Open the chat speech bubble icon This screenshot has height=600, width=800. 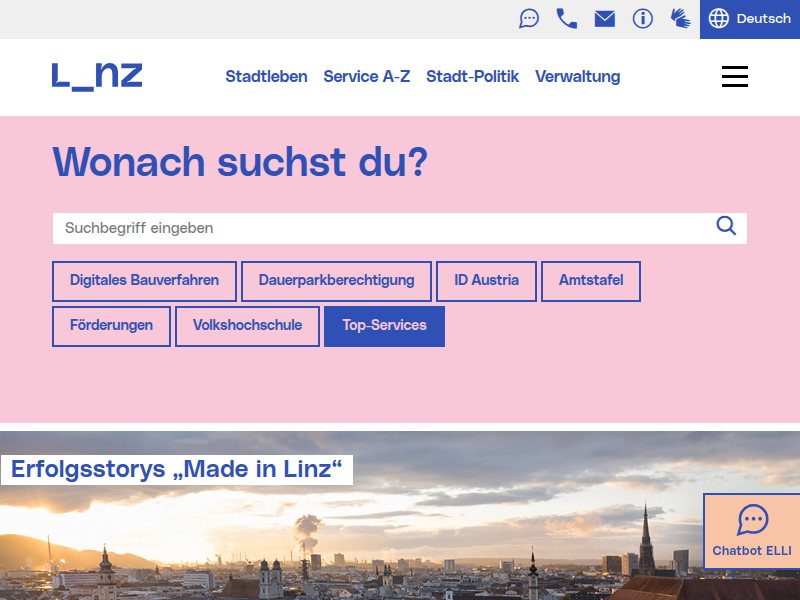(529, 19)
